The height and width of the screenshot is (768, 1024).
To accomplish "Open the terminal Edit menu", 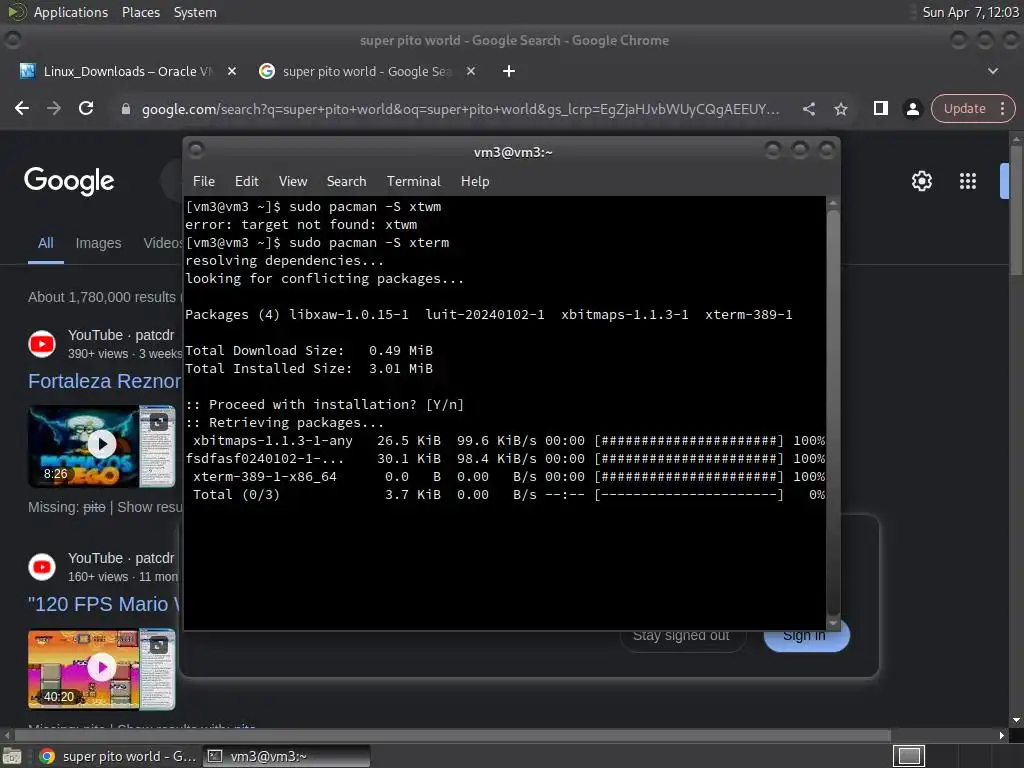I will pyautogui.click(x=246, y=182).
